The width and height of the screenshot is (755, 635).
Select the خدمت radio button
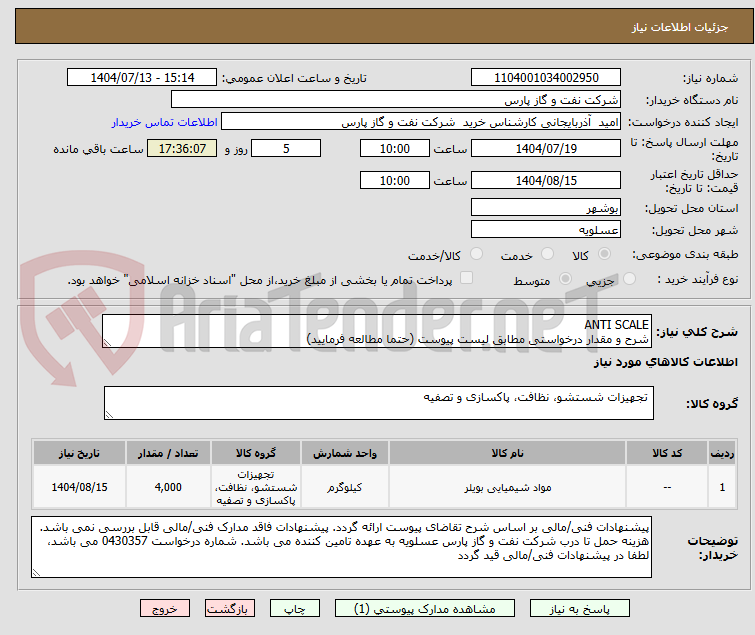point(547,254)
